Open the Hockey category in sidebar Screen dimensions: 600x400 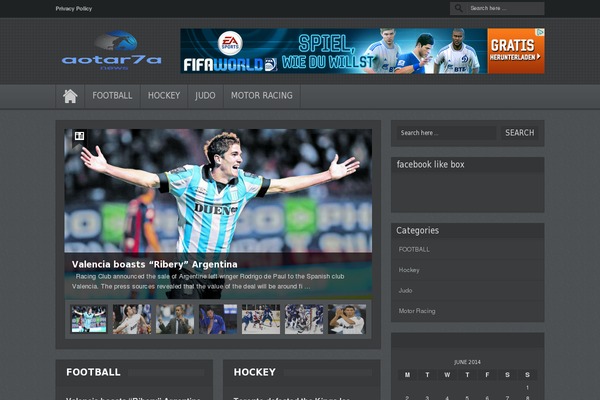click(x=409, y=270)
